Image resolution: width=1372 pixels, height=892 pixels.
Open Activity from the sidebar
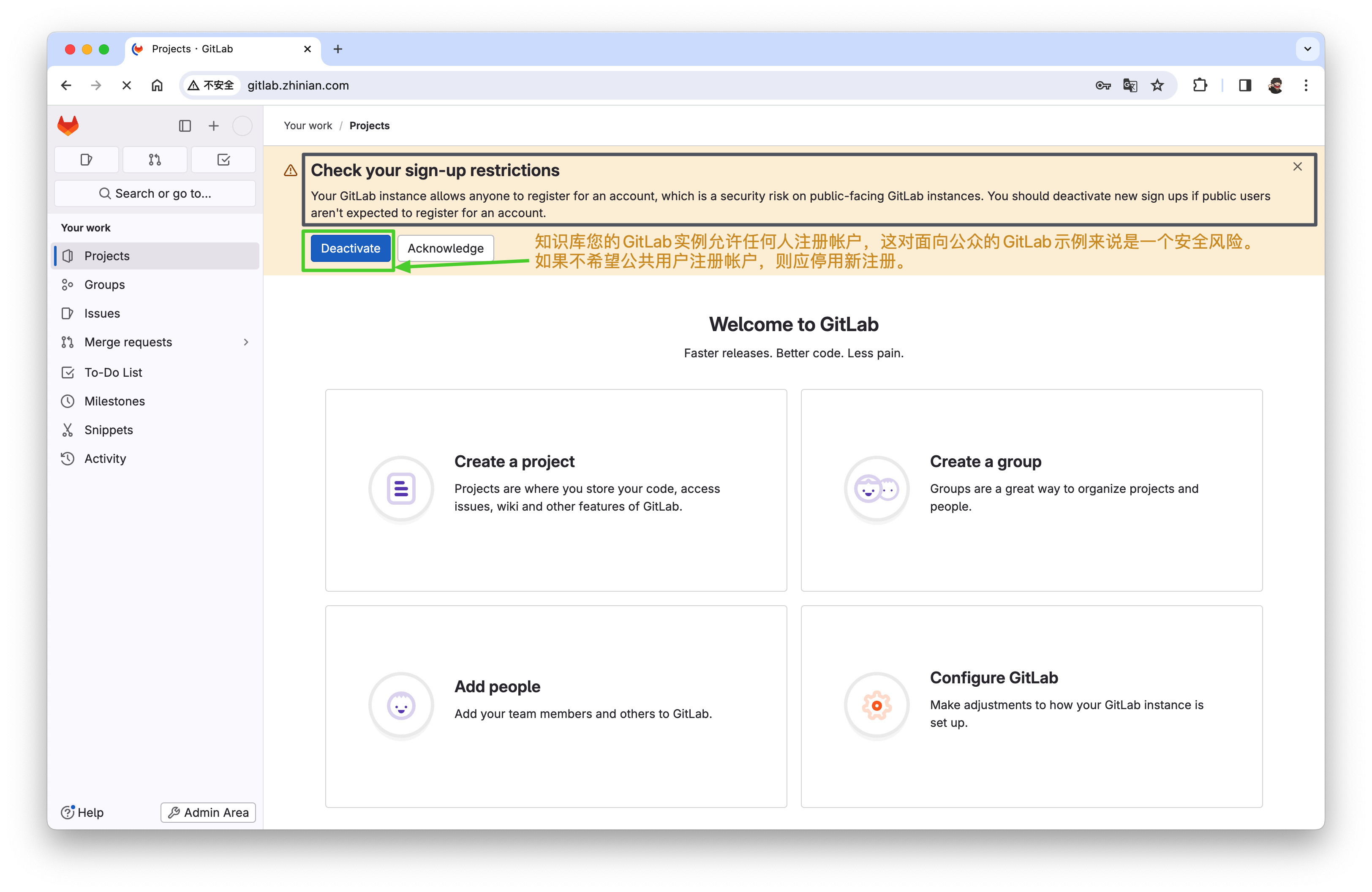coord(155,458)
